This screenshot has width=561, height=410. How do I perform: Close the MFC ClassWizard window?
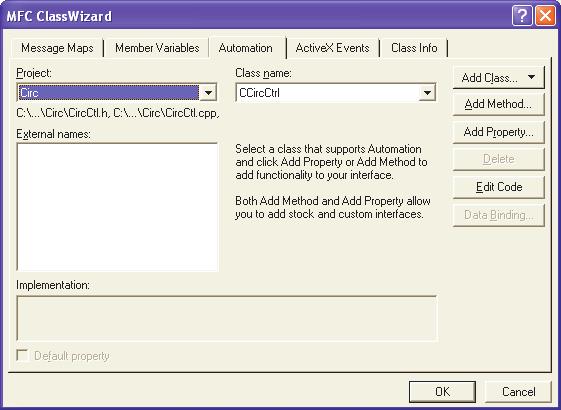545,16
